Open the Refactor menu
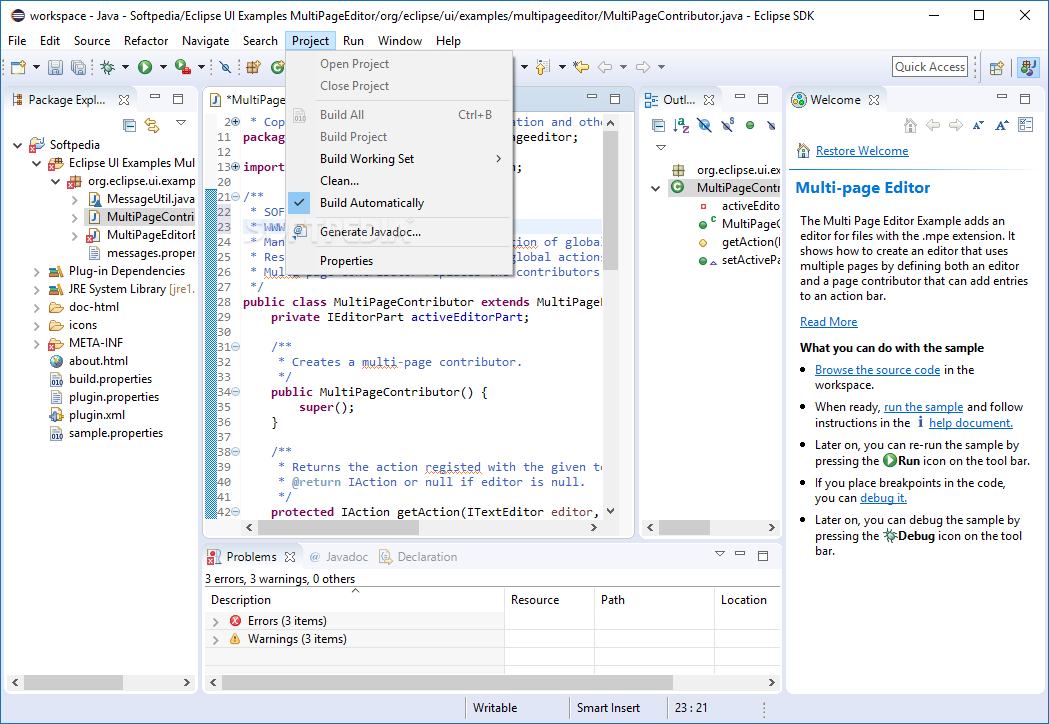 tap(146, 41)
